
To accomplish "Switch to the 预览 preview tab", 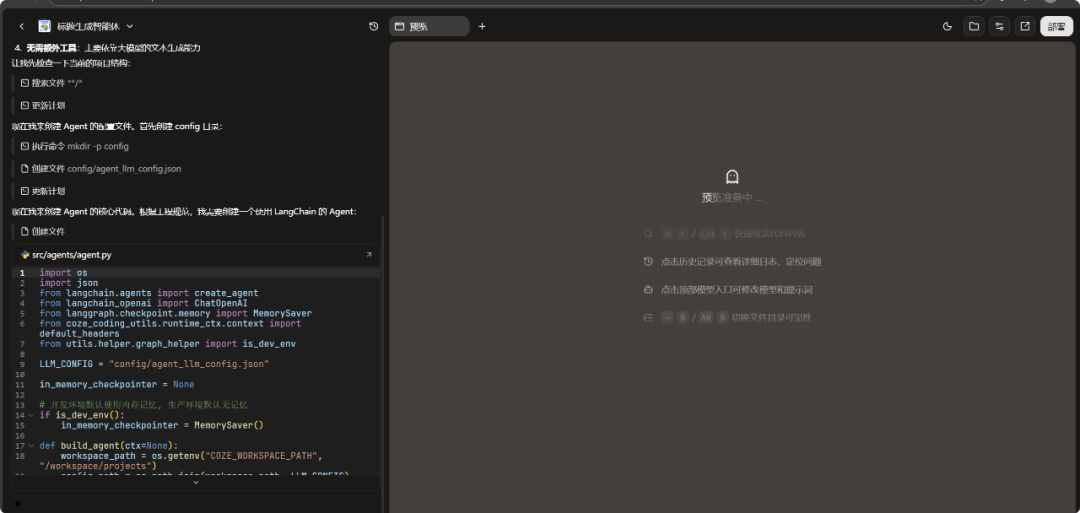I will pyautogui.click(x=429, y=26).
